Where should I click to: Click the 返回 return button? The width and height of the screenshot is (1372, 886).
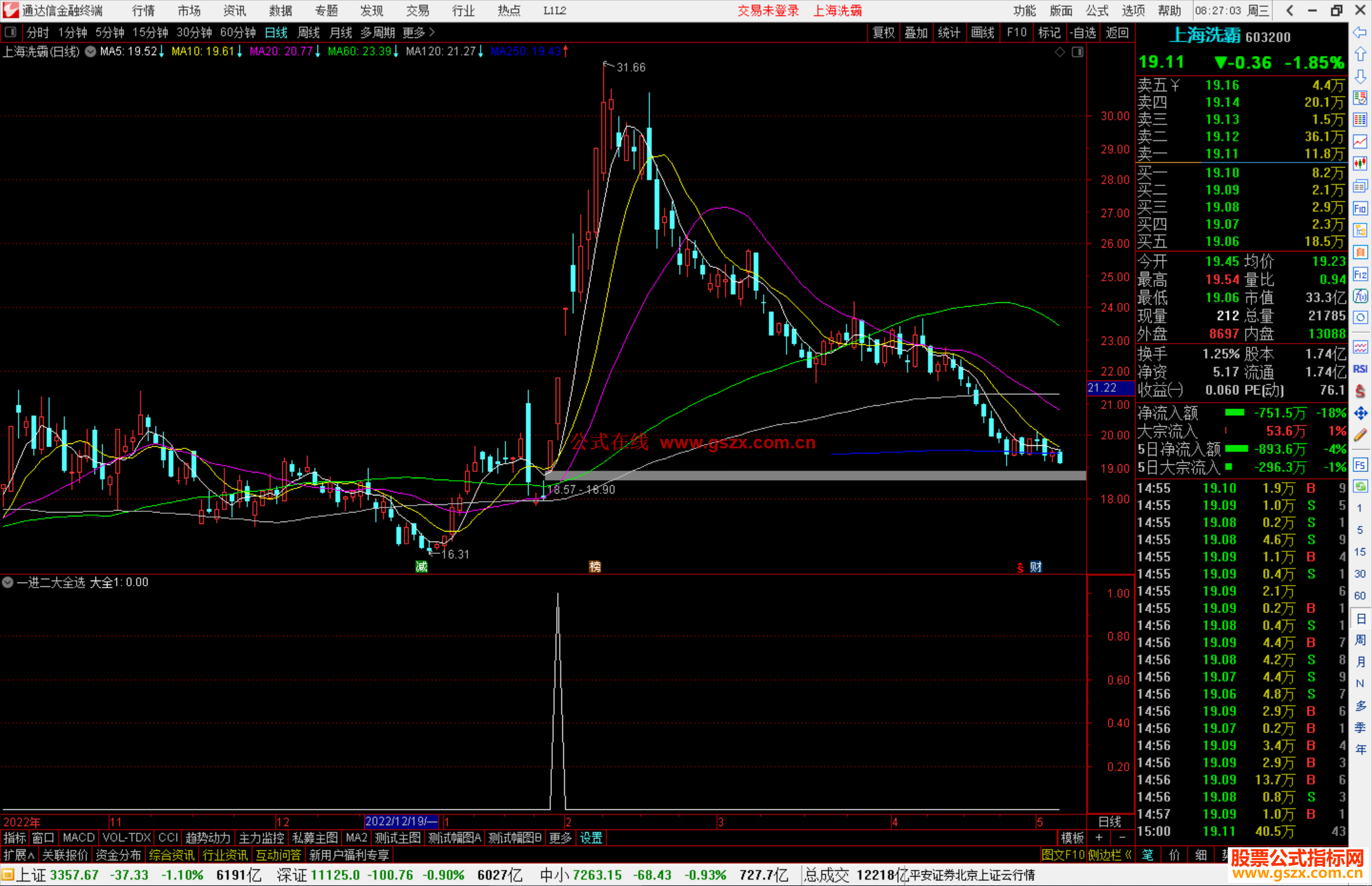tap(1117, 32)
